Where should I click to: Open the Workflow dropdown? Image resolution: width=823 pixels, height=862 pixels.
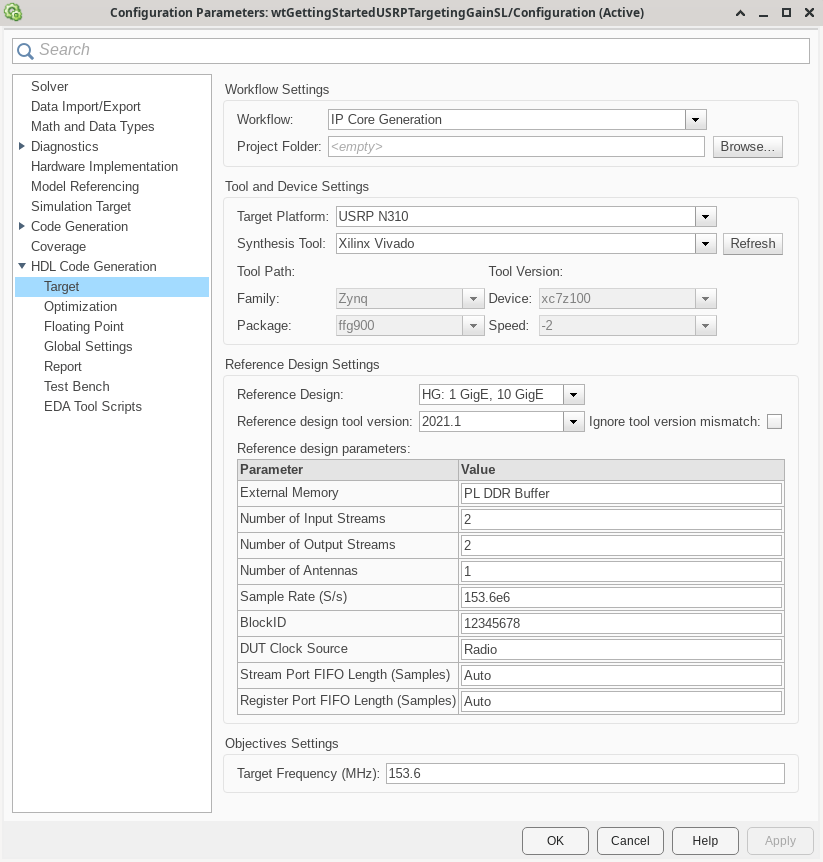point(695,120)
